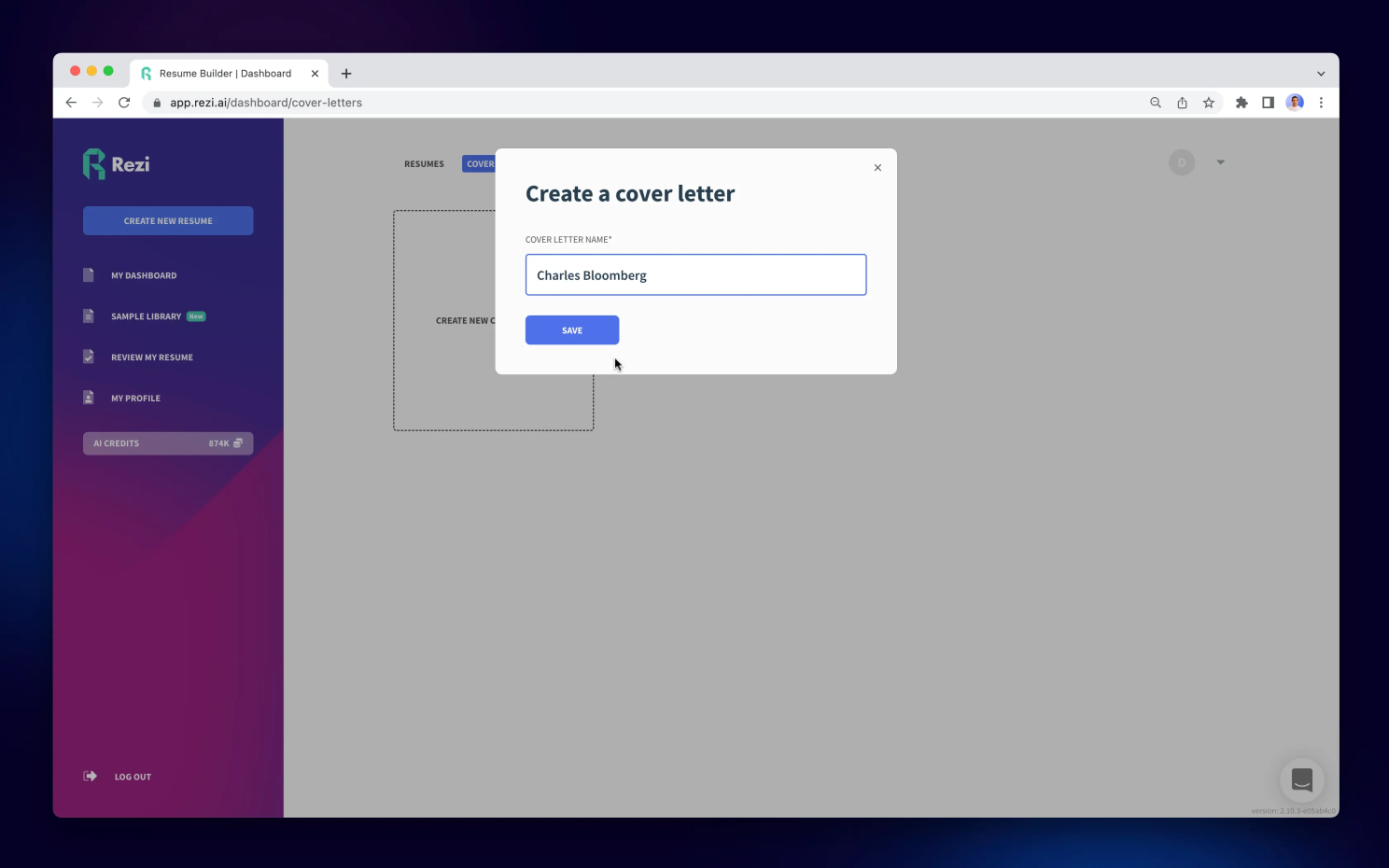Open the chat support widget
The width and height of the screenshot is (1389, 868).
pyautogui.click(x=1301, y=780)
